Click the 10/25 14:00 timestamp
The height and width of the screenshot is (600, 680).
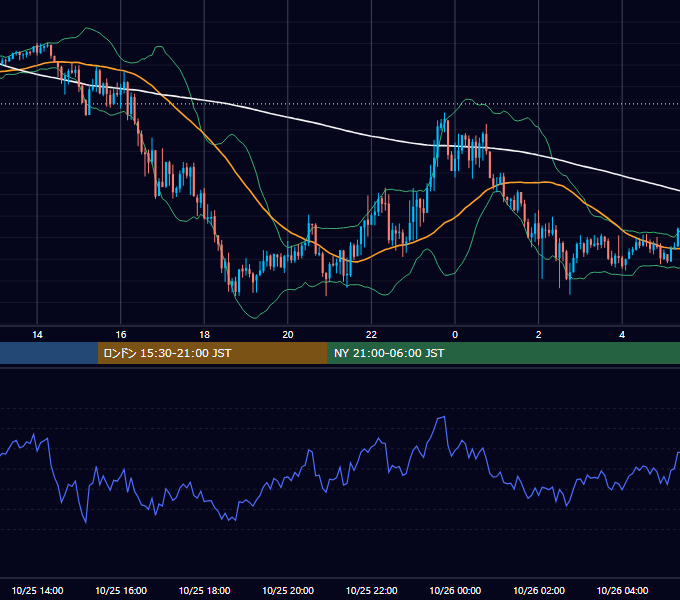[37, 590]
